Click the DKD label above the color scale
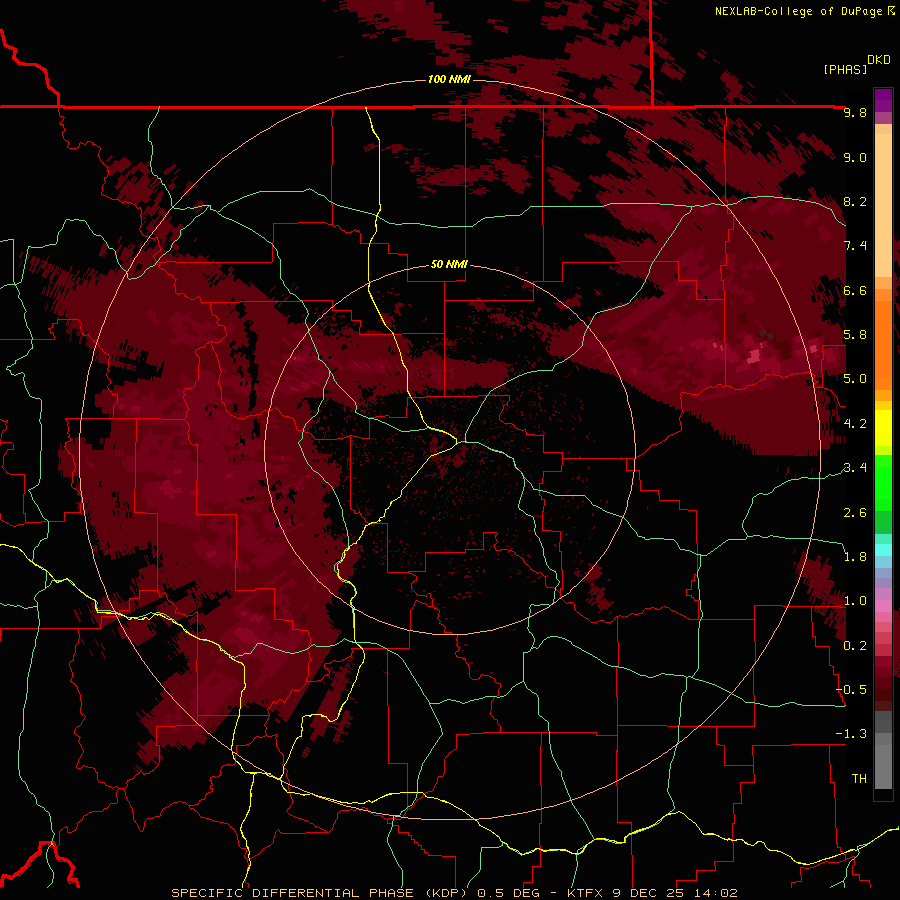Screen dimensions: 900x900 (x=879, y=60)
